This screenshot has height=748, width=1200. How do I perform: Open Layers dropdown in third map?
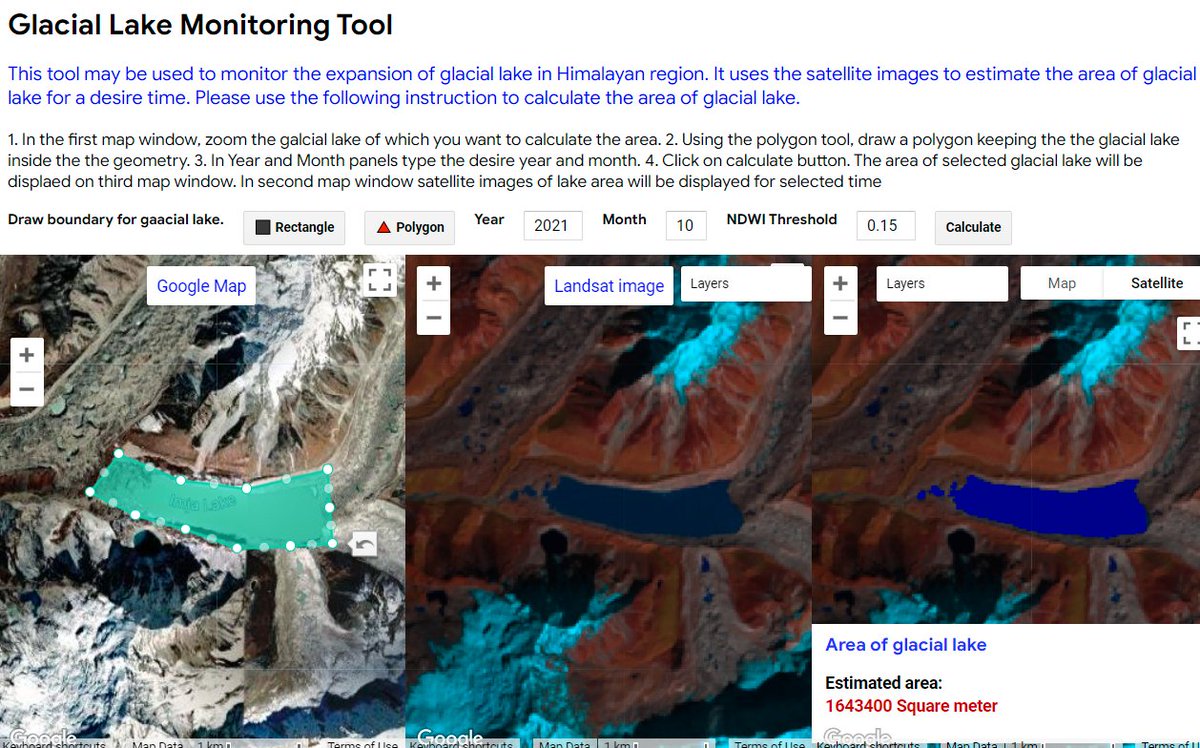click(942, 284)
